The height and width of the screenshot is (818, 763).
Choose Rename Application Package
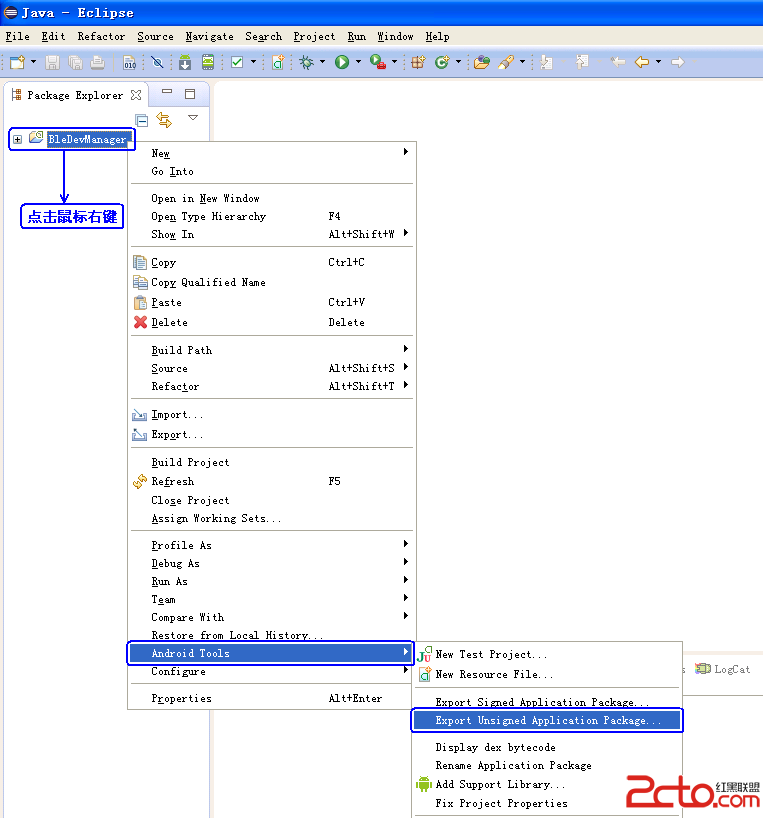(x=547, y=765)
